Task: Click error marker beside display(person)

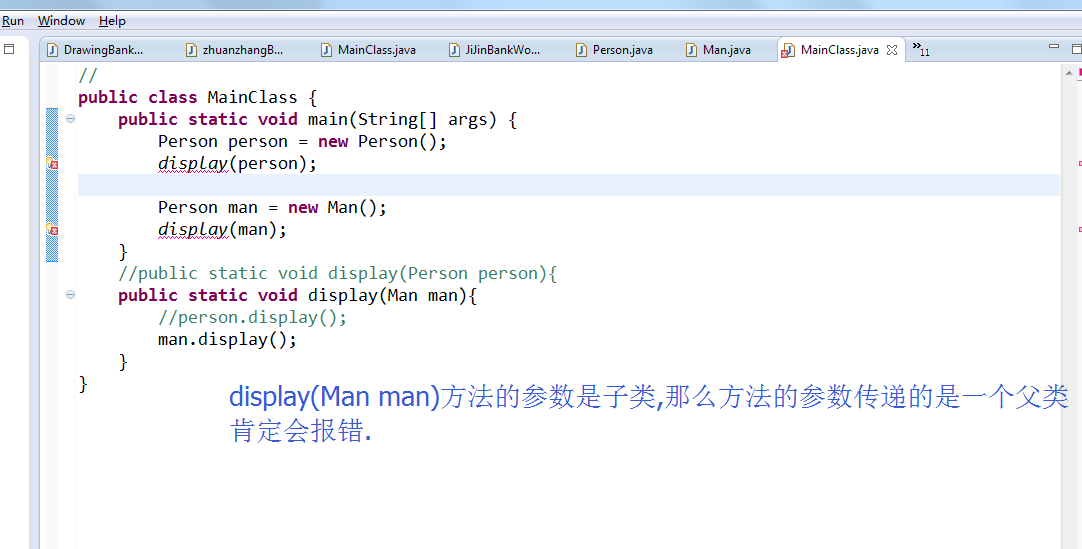Action: 52,163
